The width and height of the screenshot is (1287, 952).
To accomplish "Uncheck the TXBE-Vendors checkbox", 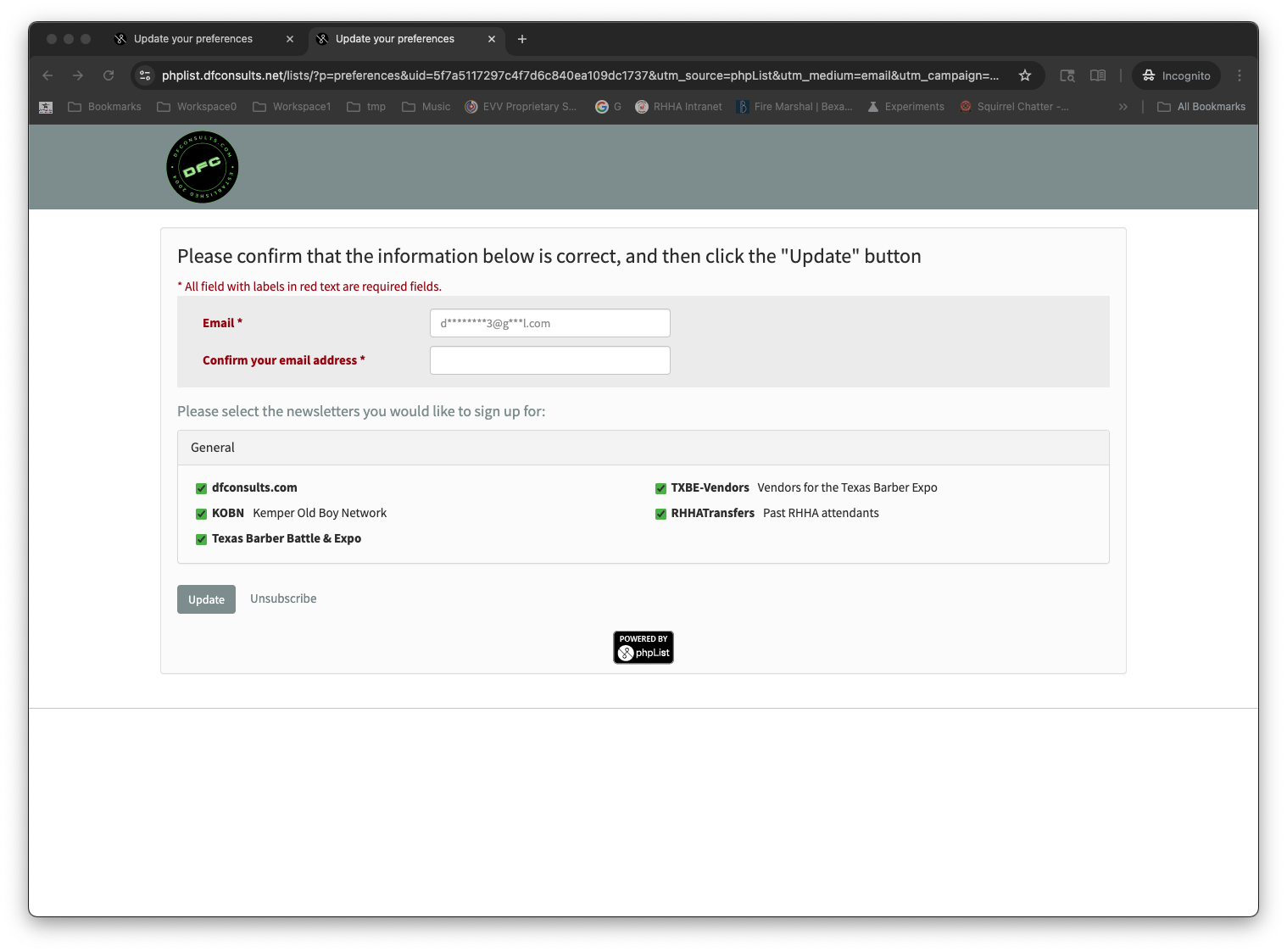I will point(660,488).
